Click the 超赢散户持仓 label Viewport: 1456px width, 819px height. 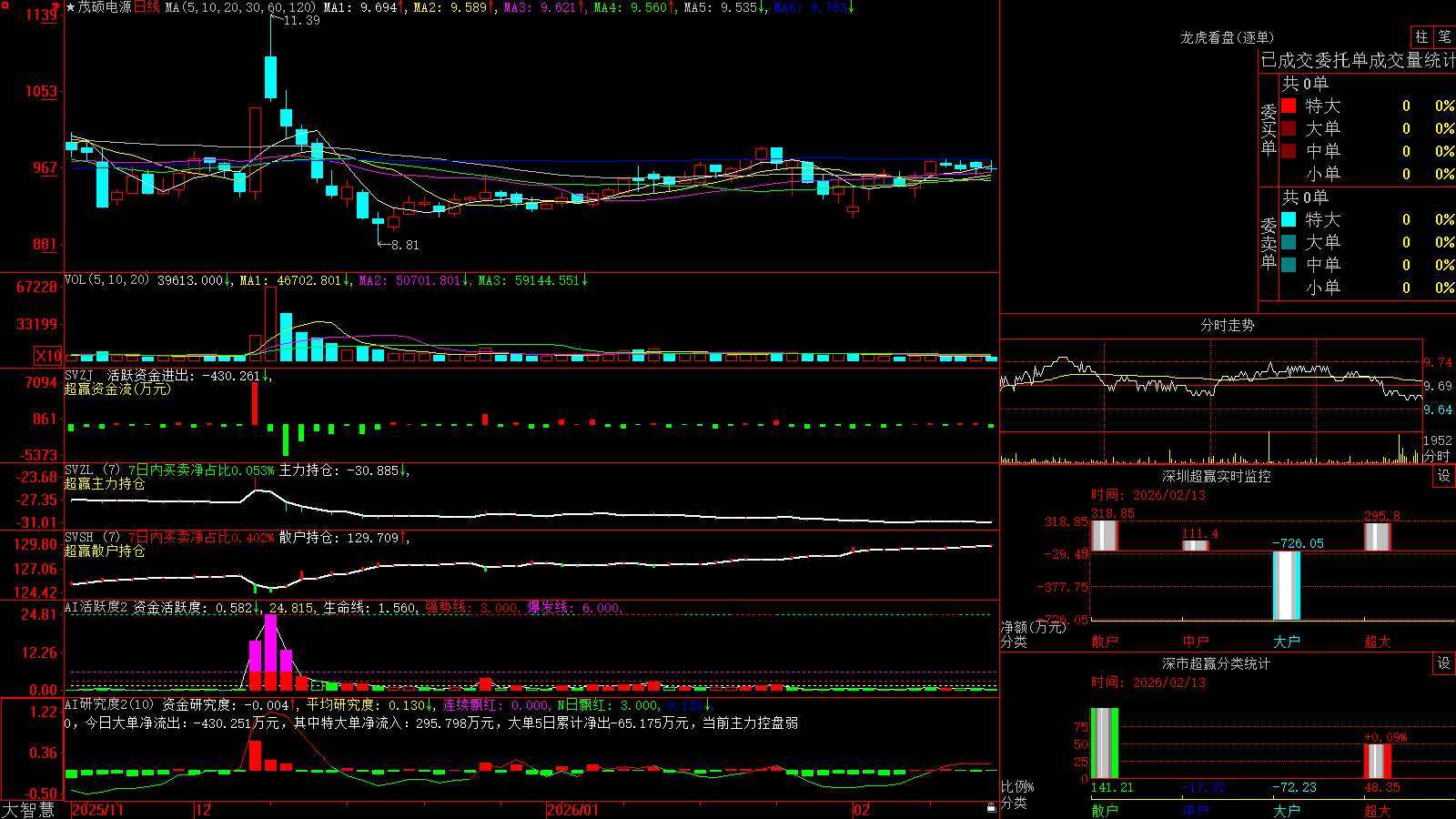point(105,551)
